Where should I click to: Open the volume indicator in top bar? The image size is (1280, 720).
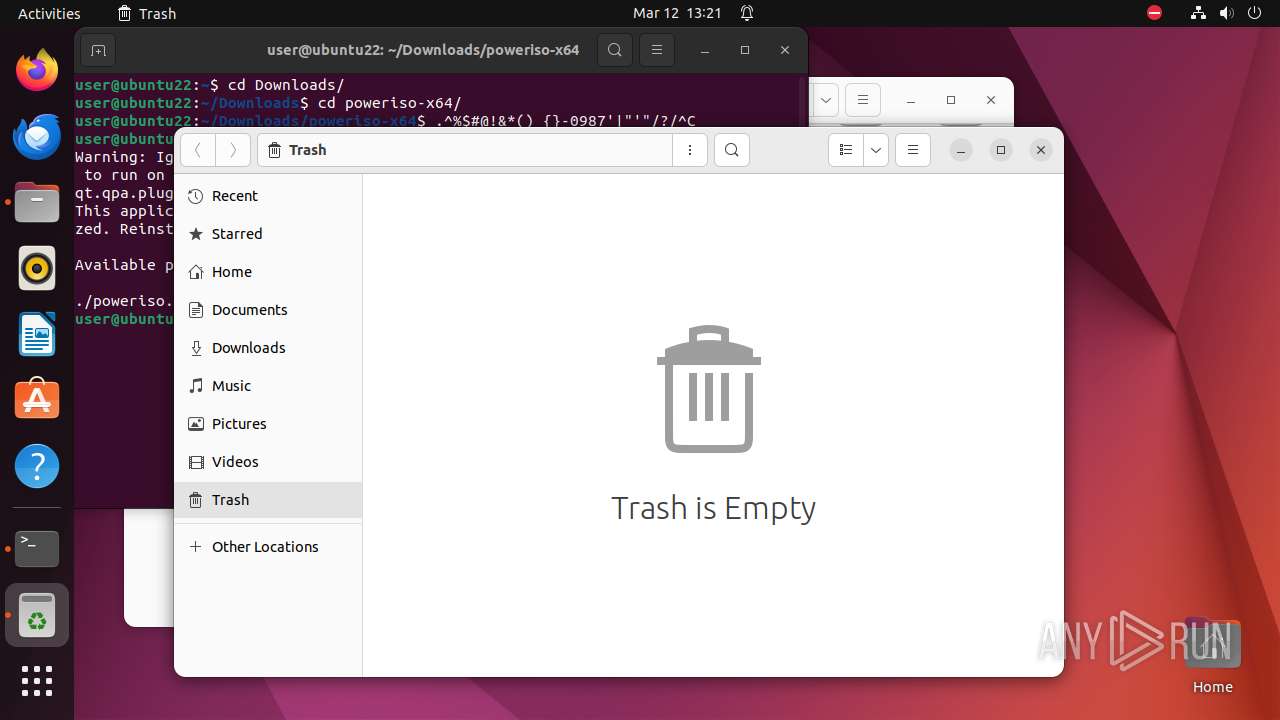click(x=1227, y=13)
